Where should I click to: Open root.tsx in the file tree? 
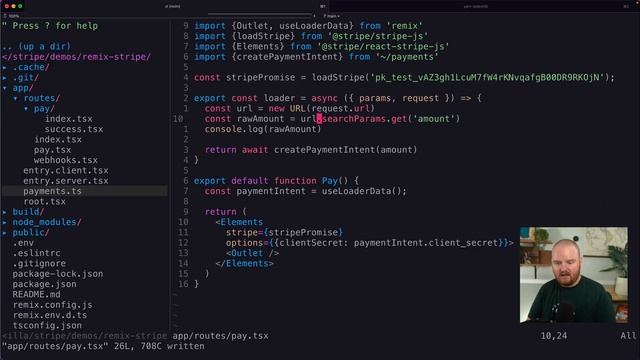(x=44, y=202)
